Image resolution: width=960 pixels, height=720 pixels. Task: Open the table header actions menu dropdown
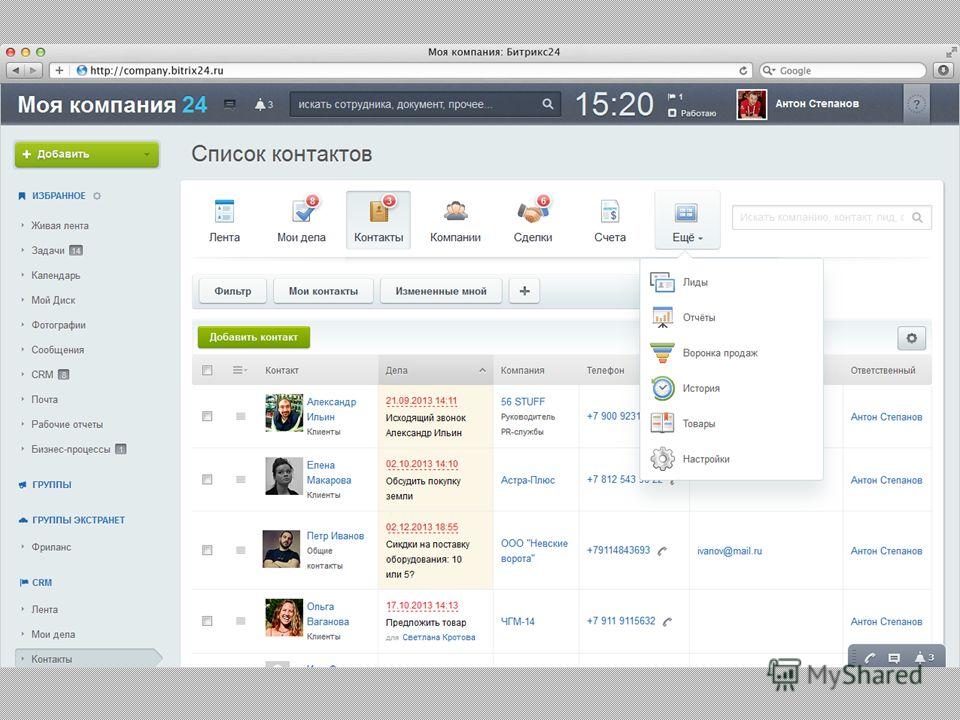point(240,370)
